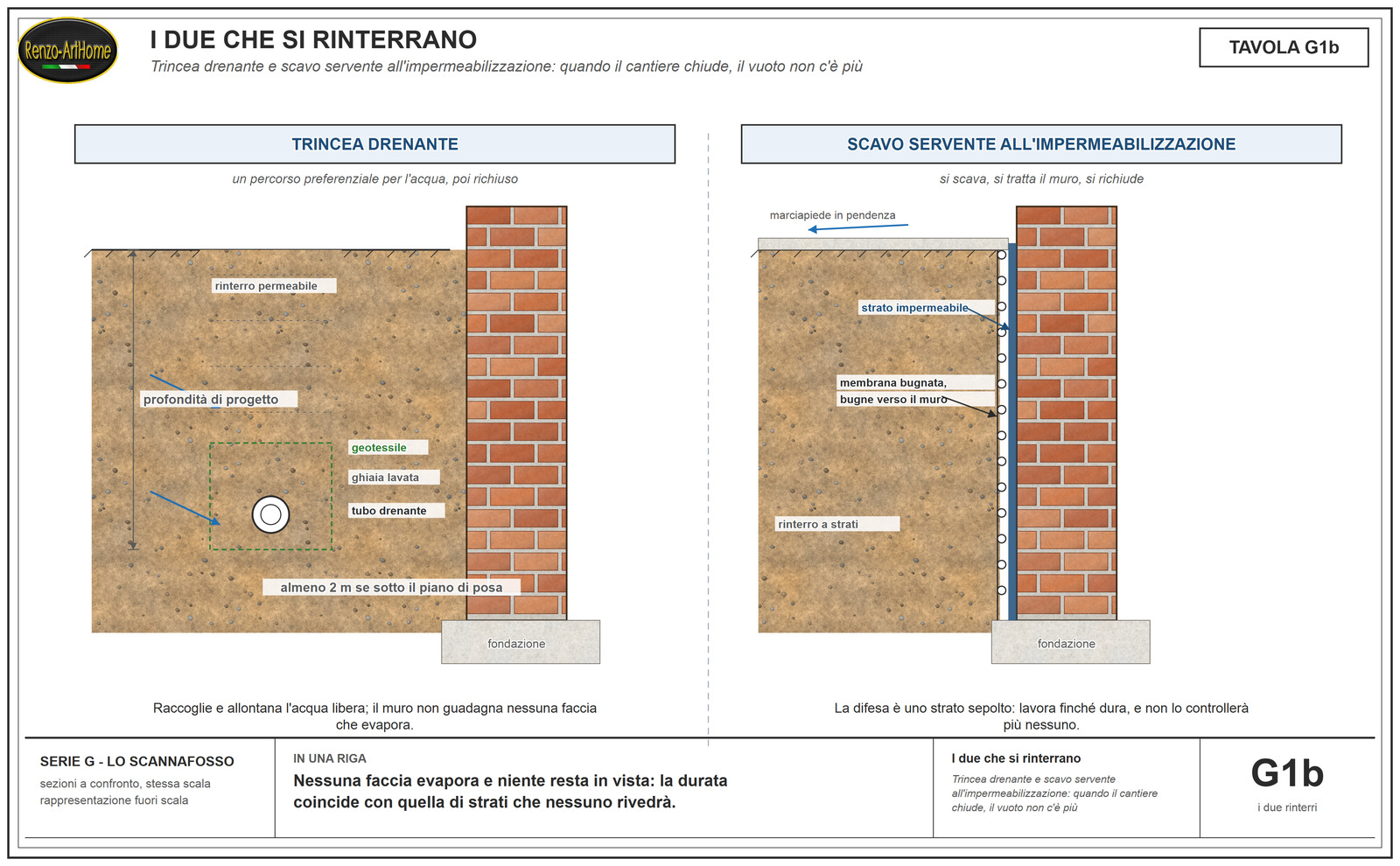
Task: Click "almeno 2 m se sotto il piano di posa"
Action: click(391, 588)
